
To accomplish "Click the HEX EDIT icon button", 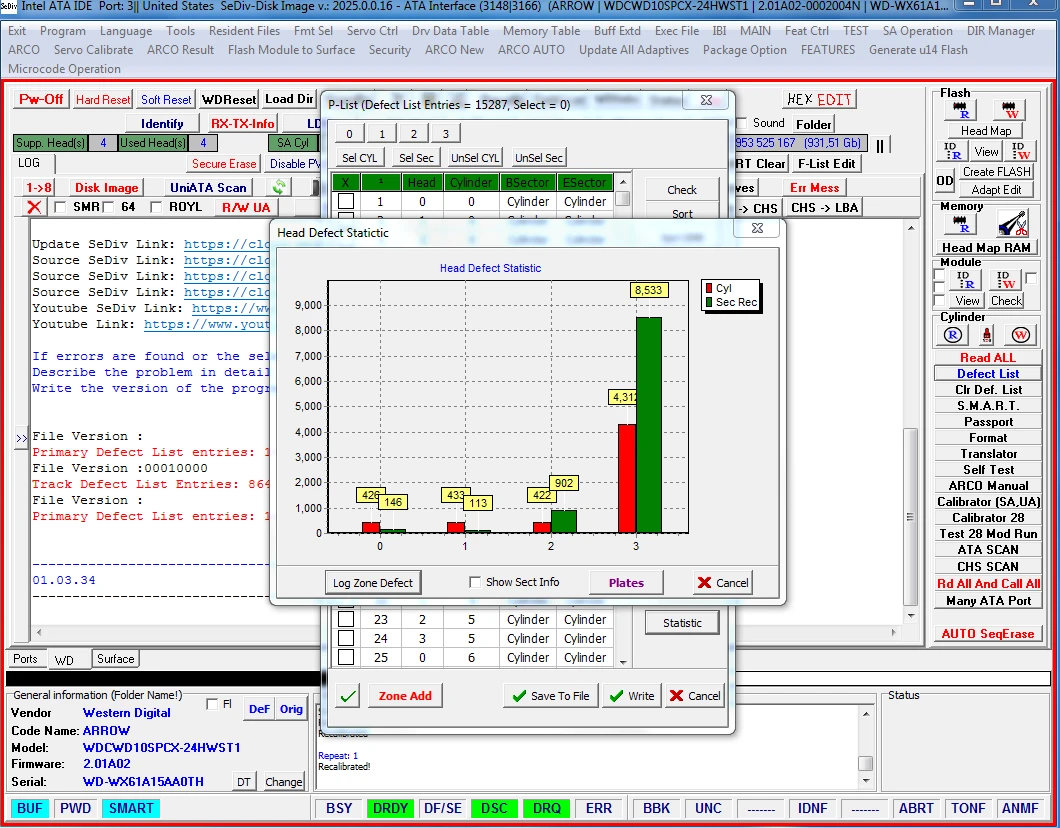I will [820, 99].
